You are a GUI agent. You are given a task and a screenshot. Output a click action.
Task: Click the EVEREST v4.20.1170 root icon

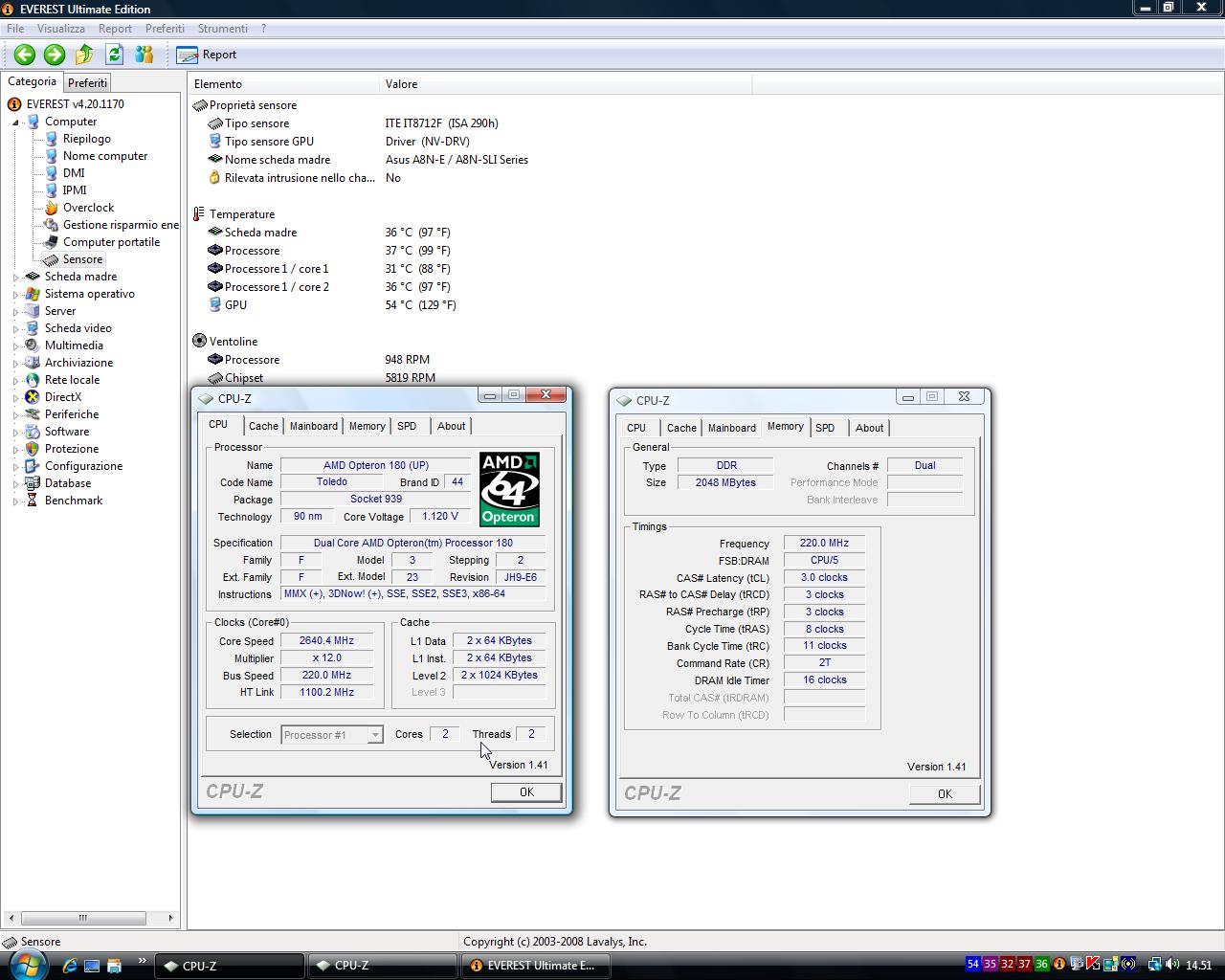(14, 104)
